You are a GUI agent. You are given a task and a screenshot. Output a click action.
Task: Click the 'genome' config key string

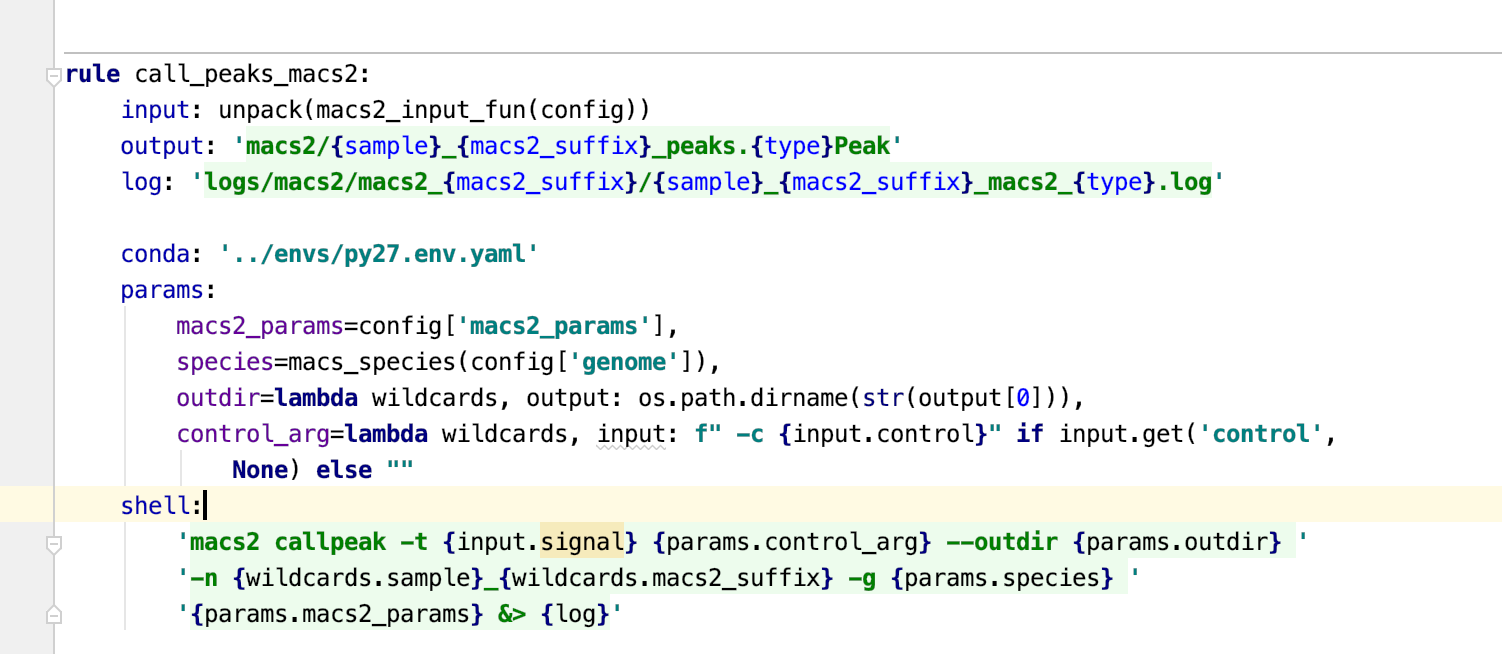point(624,361)
